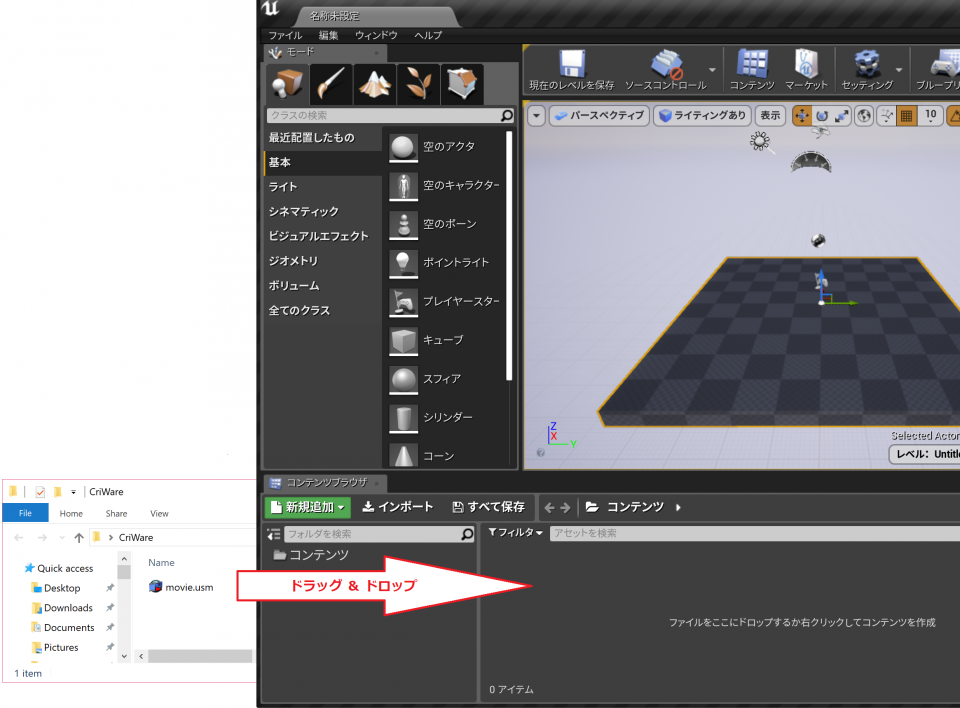The image size is (960, 708).
Task: Toggle grid snapping in viewport toolbar
Action: coord(908,115)
